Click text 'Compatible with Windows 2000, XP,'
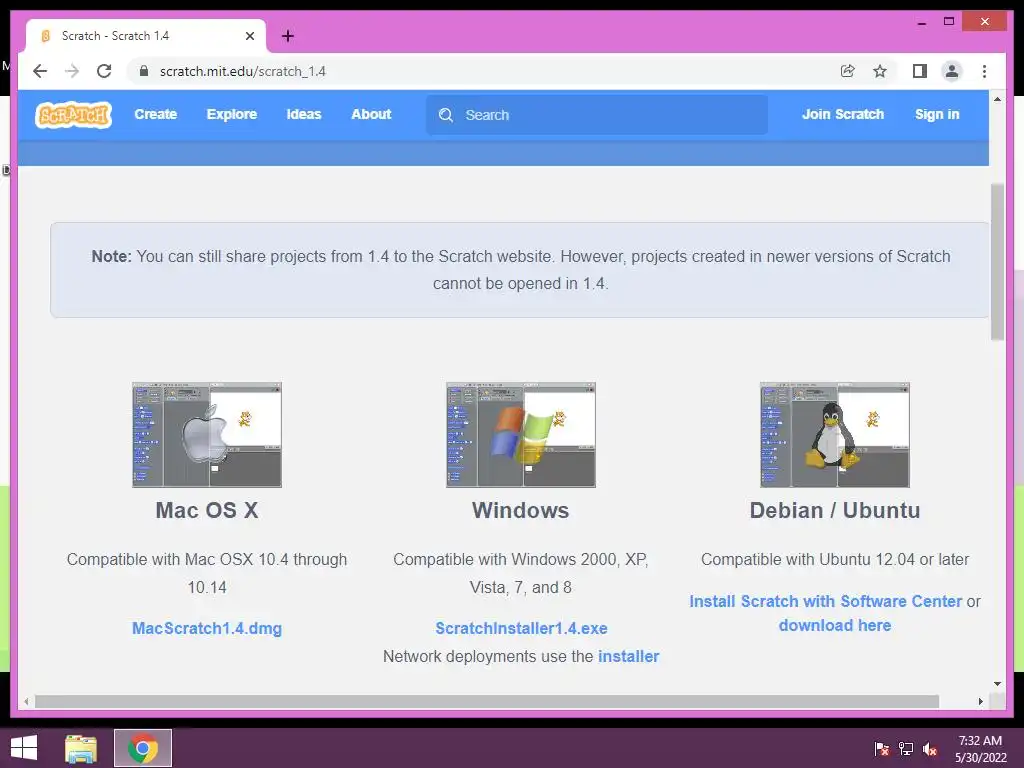Image resolution: width=1024 pixels, height=768 pixels. point(520,560)
